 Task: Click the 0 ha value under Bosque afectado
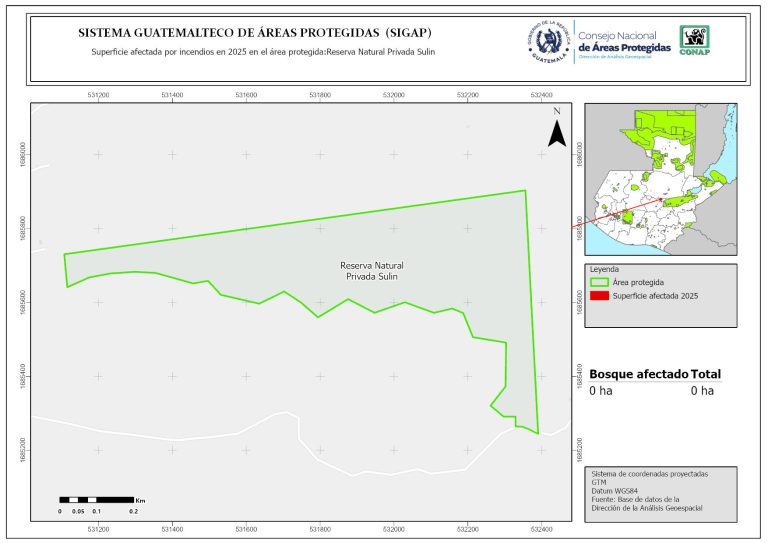coord(600,391)
